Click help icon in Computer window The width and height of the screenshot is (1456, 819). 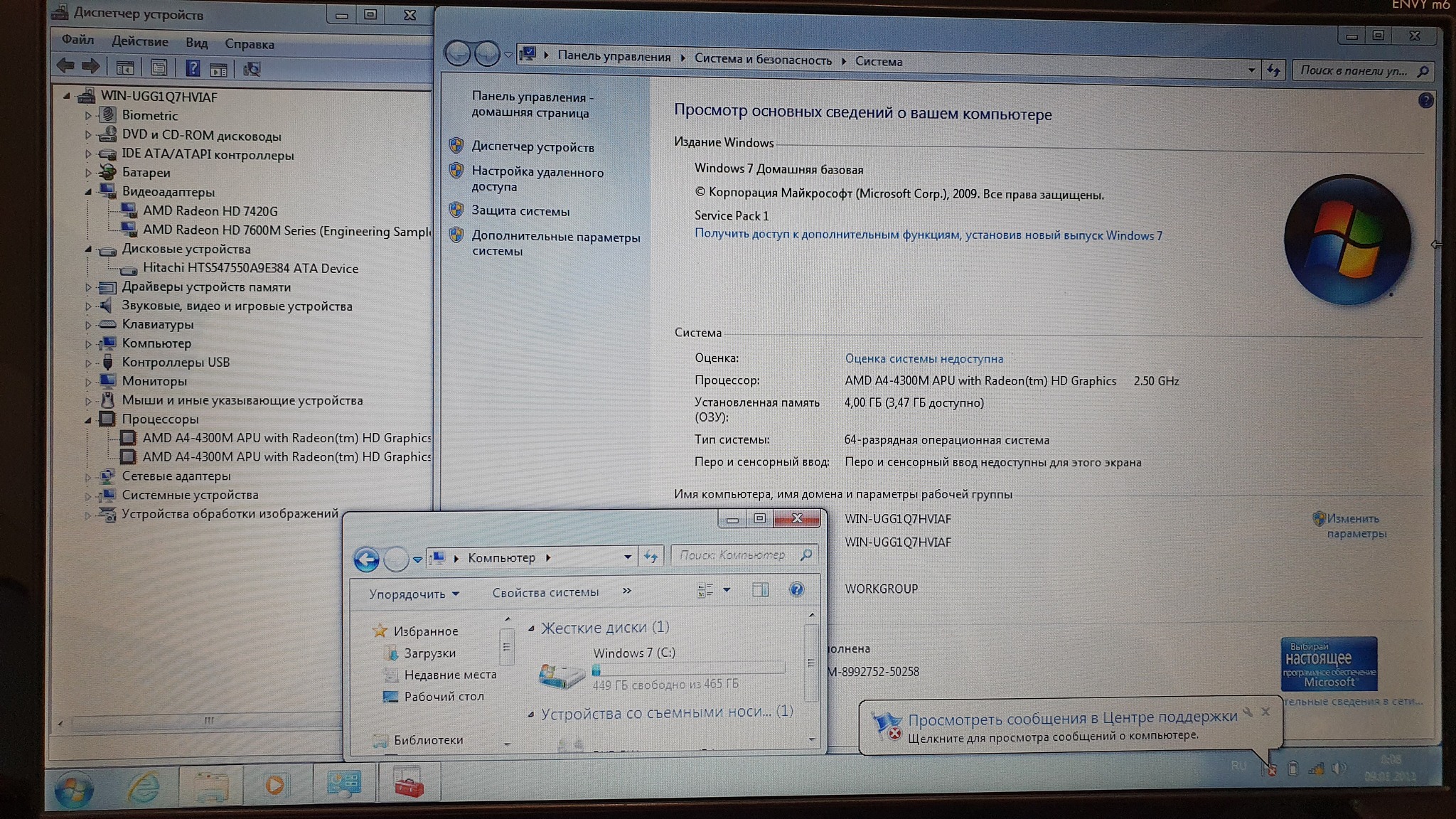[796, 589]
